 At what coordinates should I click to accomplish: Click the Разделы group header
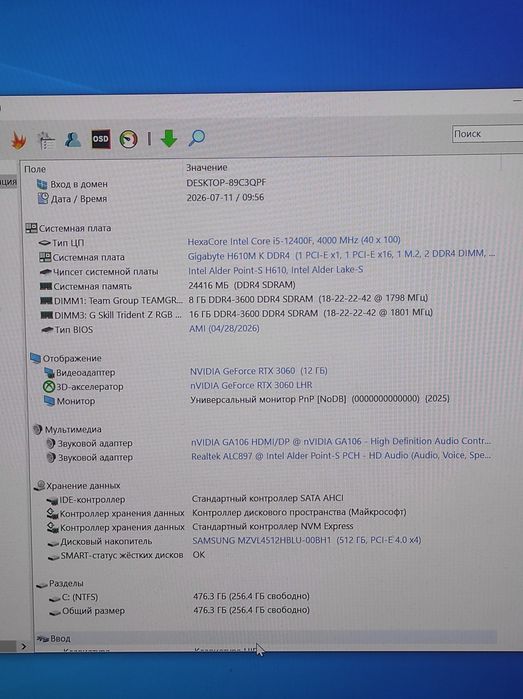click(x=60, y=584)
